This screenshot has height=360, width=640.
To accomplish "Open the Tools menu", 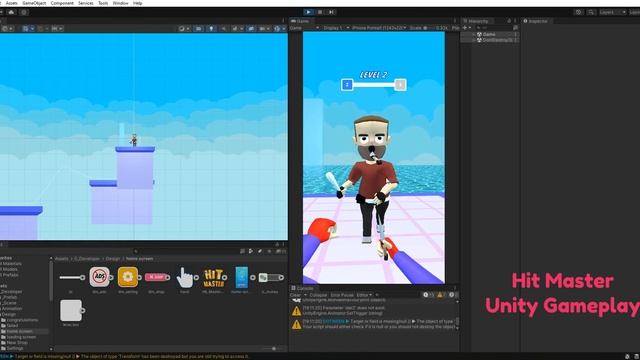I will coord(103,3).
